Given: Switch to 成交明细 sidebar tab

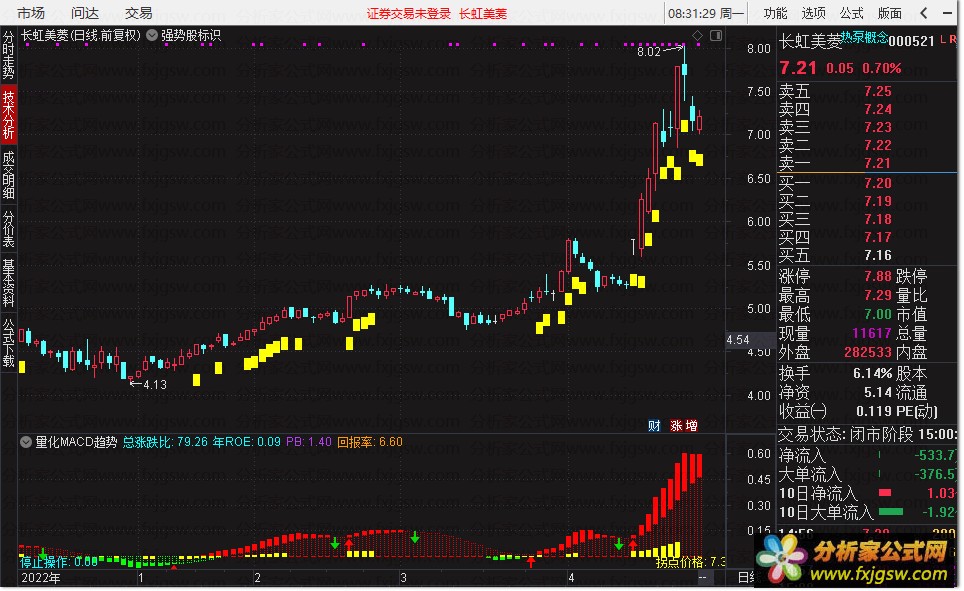Looking at the screenshot, I should [x=9, y=175].
